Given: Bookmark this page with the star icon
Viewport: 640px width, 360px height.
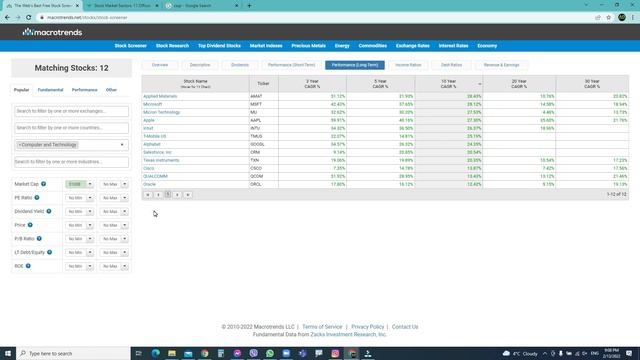Looking at the screenshot, I should [609, 18].
